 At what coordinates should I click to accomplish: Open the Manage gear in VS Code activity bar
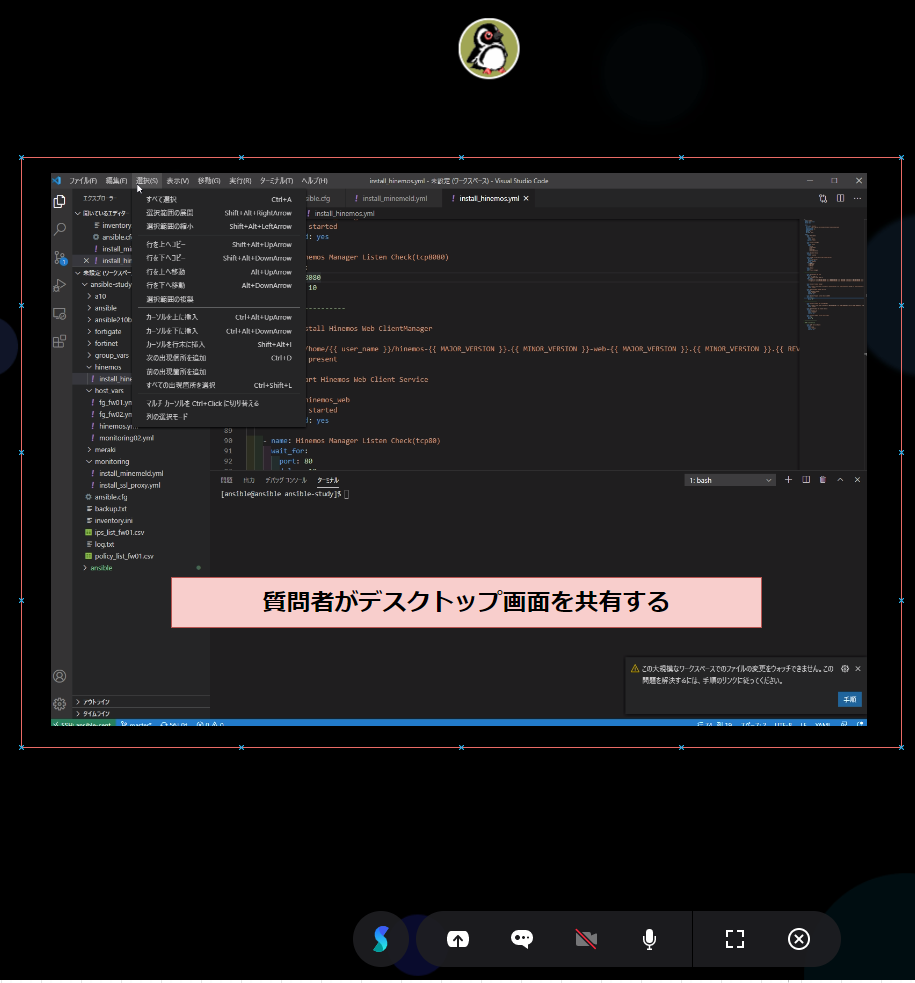tap(60, 704)
